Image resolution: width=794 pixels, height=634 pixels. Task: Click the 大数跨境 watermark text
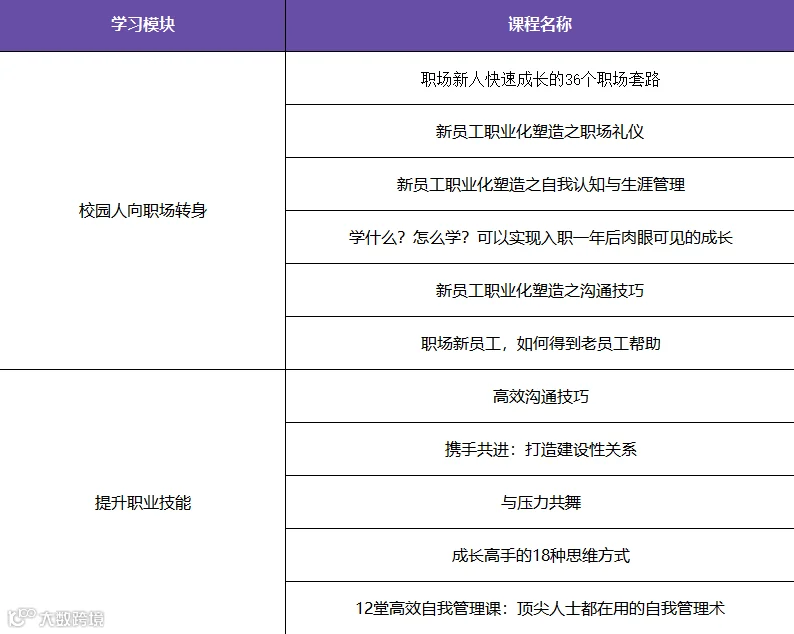(71, 618)
